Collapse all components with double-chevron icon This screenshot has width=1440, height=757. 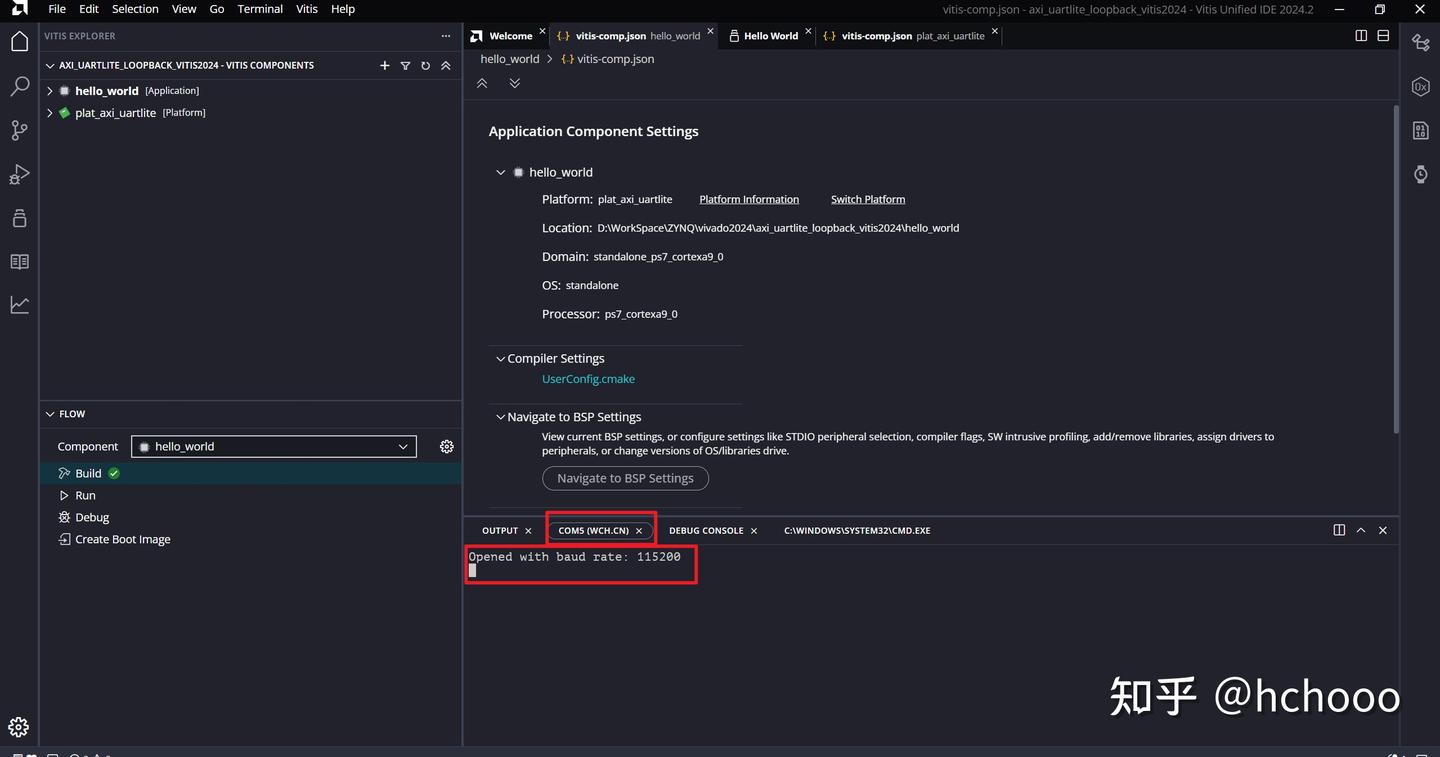point(446,65)
